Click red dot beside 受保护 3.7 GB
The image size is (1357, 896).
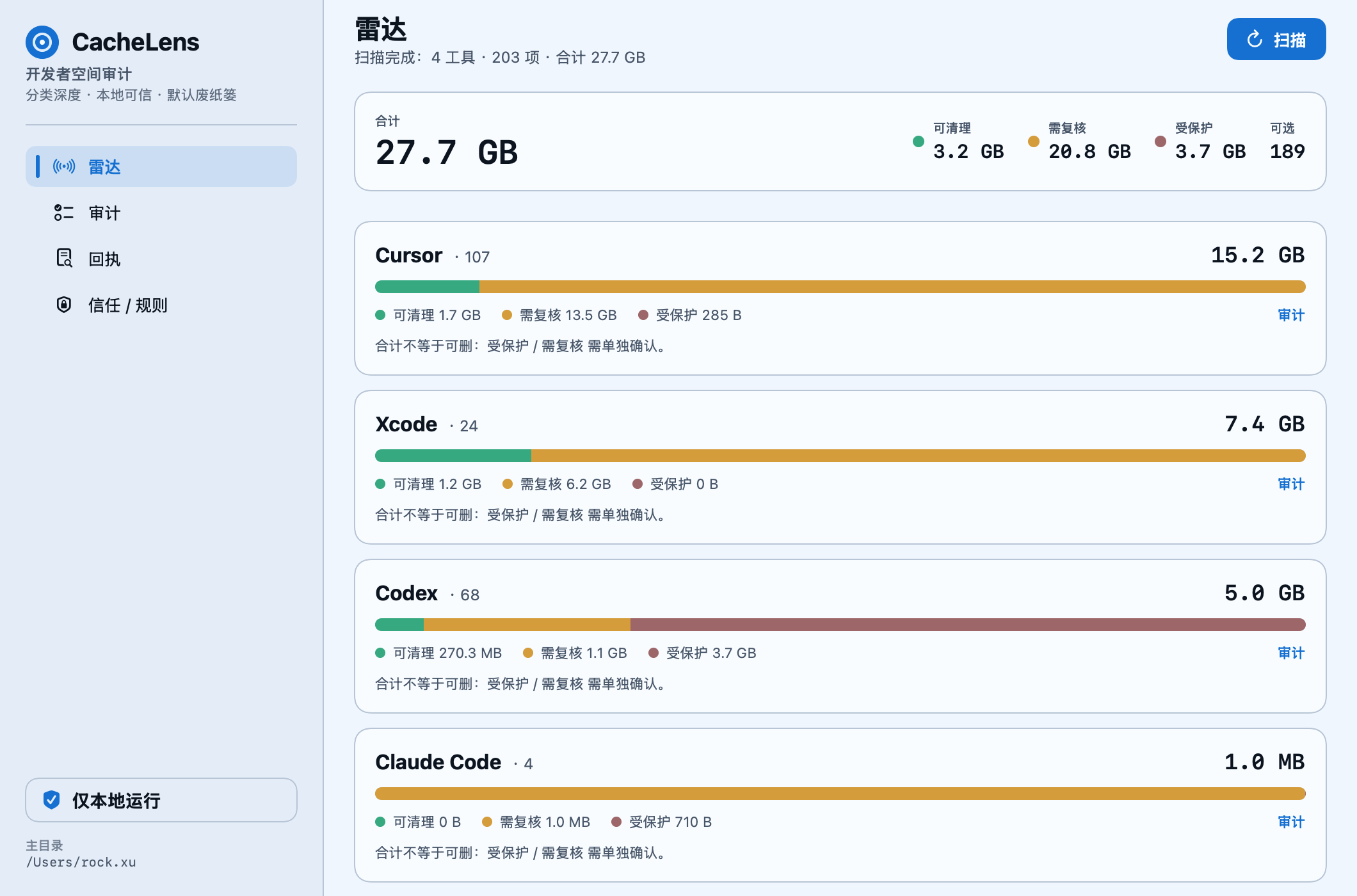1160,141
